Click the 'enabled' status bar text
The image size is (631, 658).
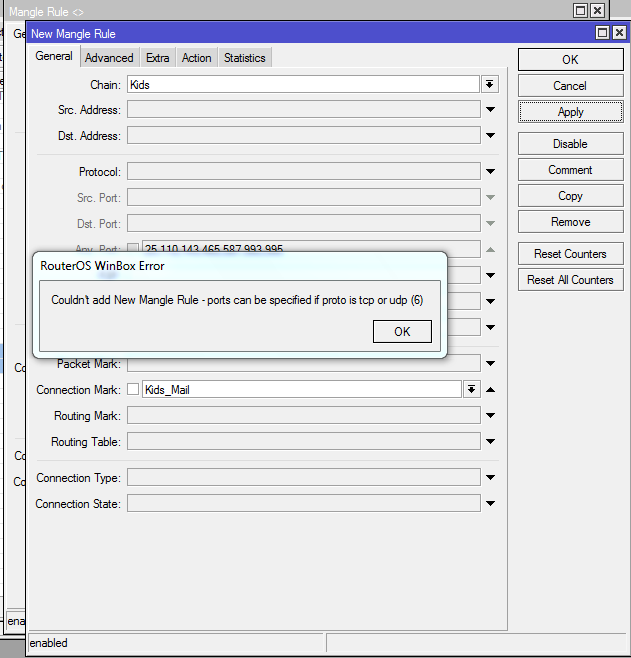pos(49,643)
